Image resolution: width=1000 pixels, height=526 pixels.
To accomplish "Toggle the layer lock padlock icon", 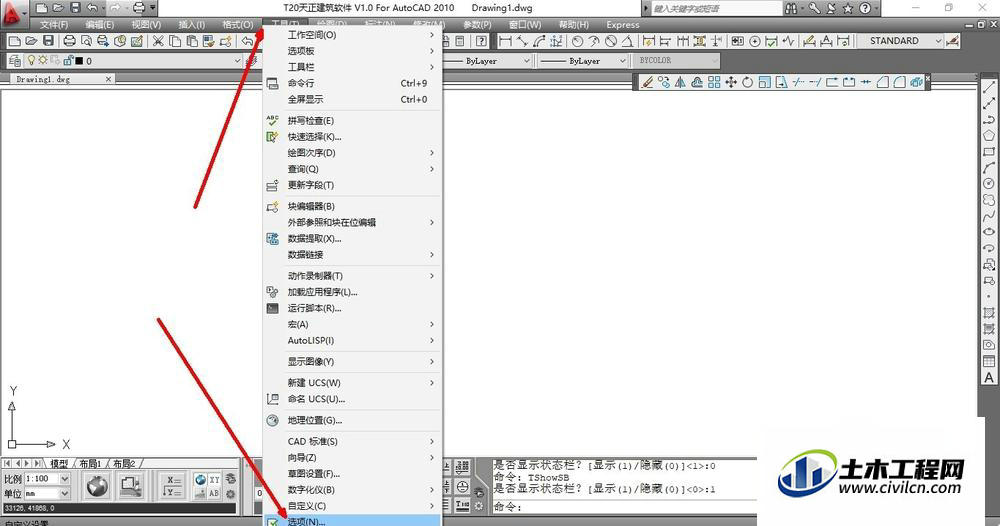I will [x=68, y=61].
